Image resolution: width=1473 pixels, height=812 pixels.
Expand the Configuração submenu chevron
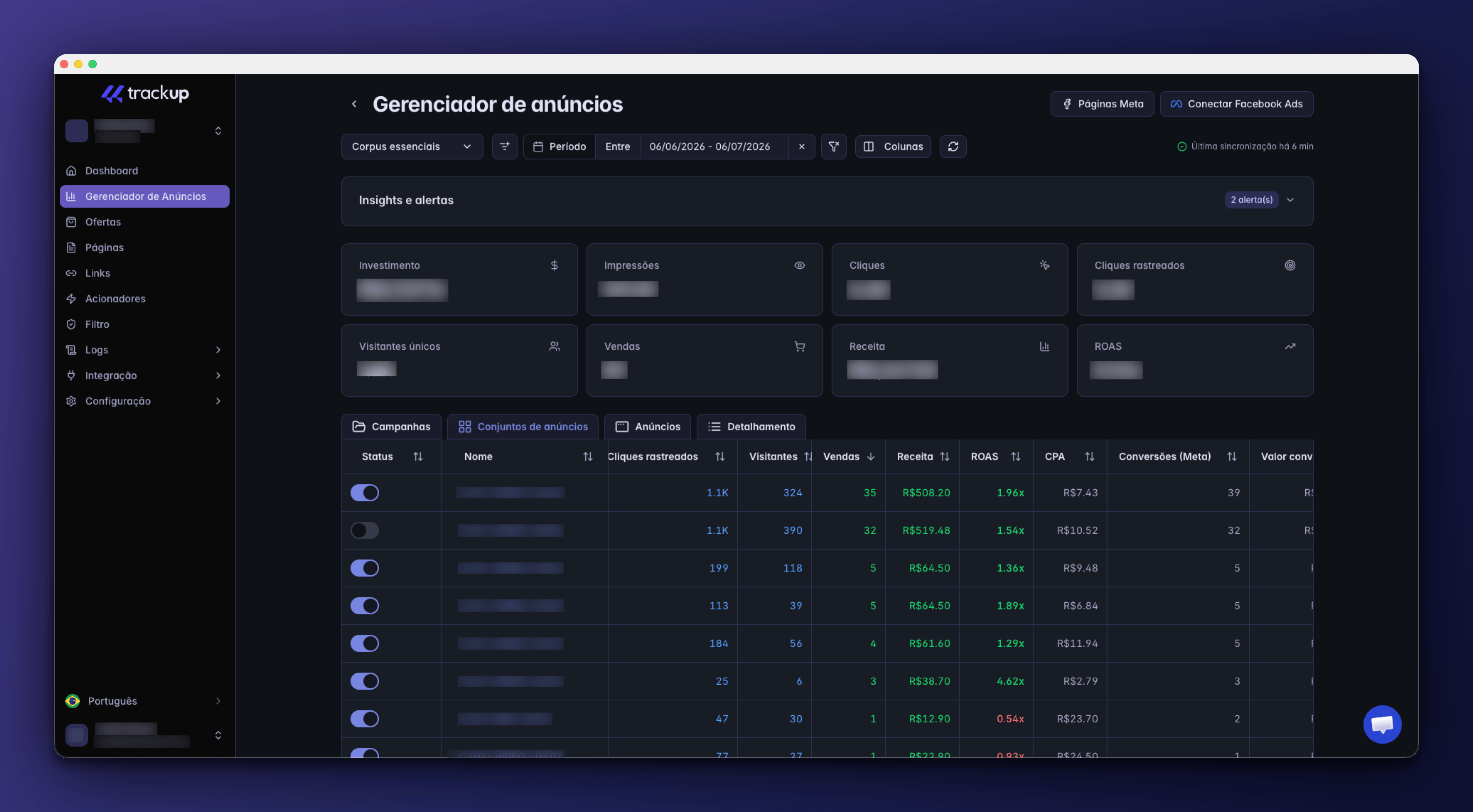(218, 401)
